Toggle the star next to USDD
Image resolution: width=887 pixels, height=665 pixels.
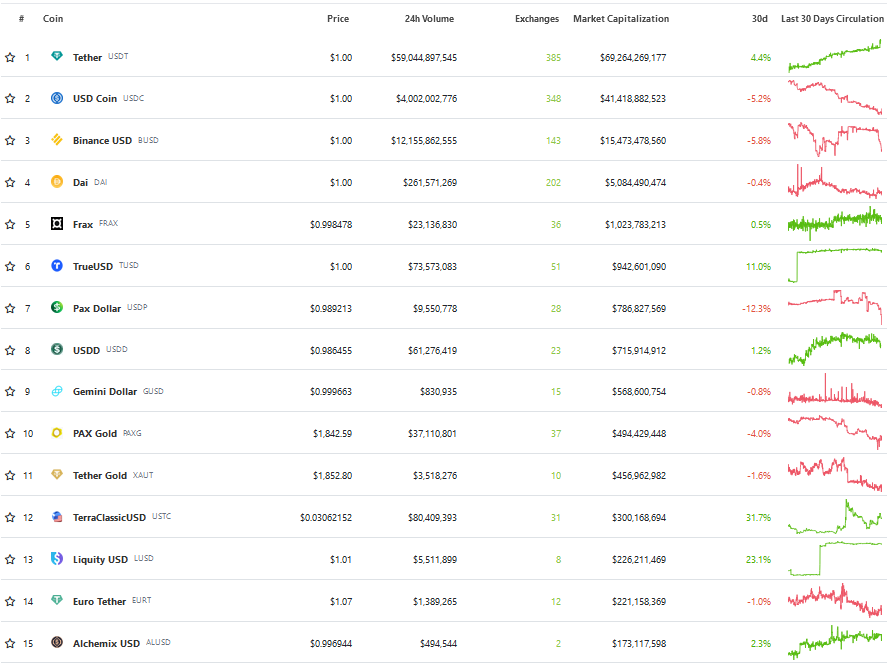(x=10, y=351)
